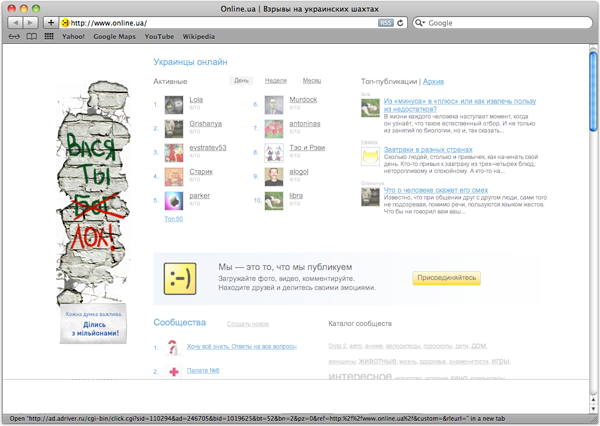
Task: Open the Wikipedia bookmark
Action: click(x=198, y=36)
